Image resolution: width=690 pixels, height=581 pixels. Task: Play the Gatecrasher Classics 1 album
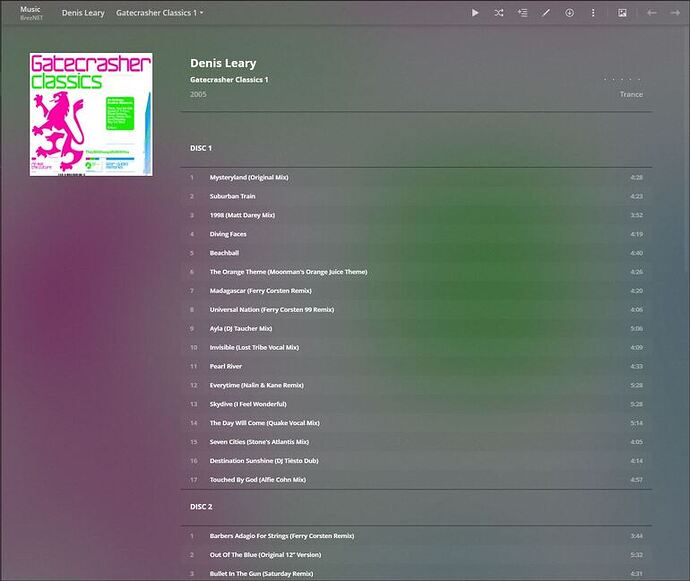475,13
